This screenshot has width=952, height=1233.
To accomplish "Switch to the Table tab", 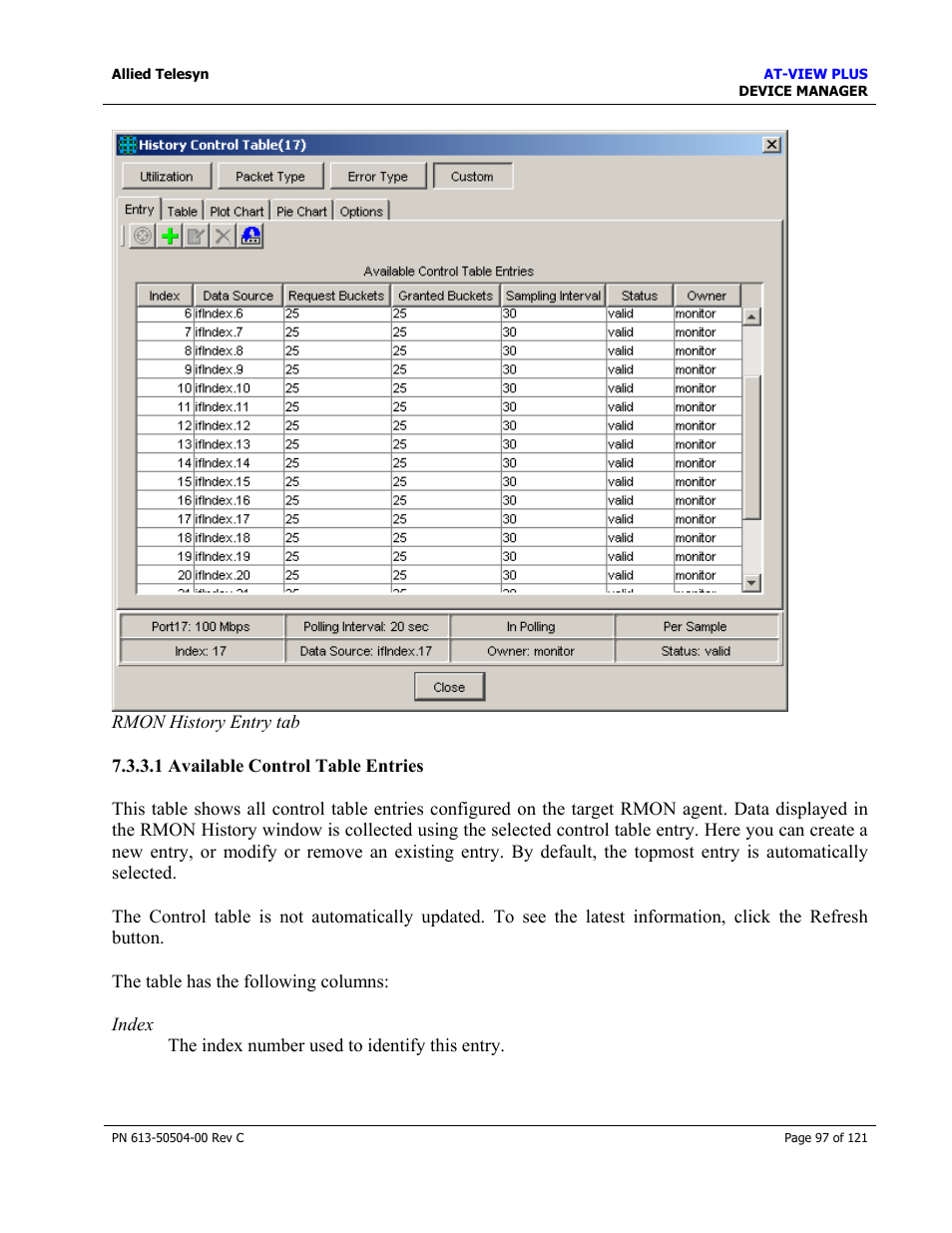I will point(183,212).
